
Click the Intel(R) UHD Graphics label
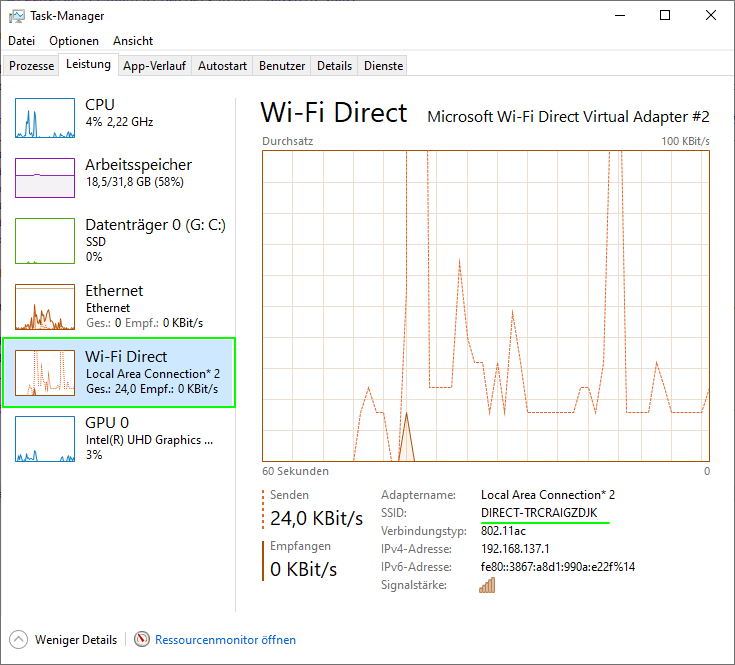(x=149, y=440)
